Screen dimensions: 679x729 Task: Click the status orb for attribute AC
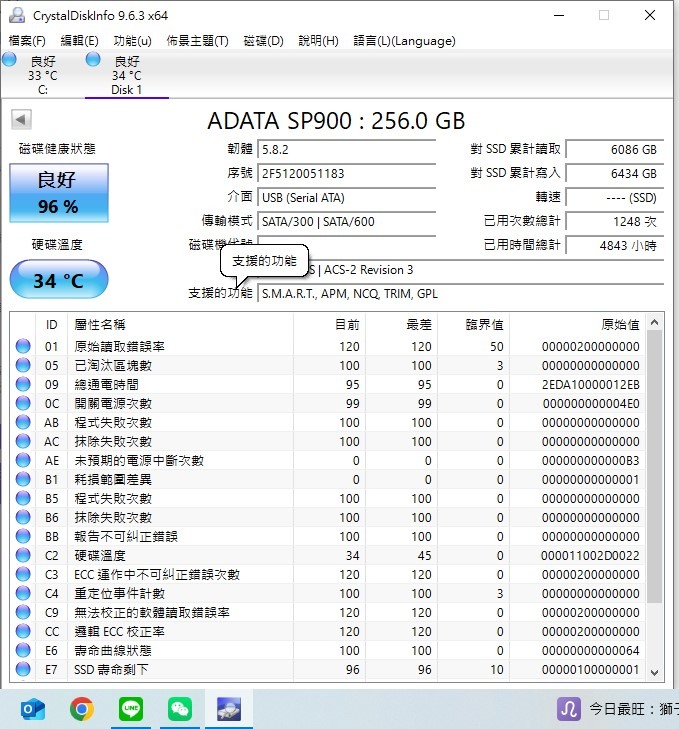coord(23,442)
